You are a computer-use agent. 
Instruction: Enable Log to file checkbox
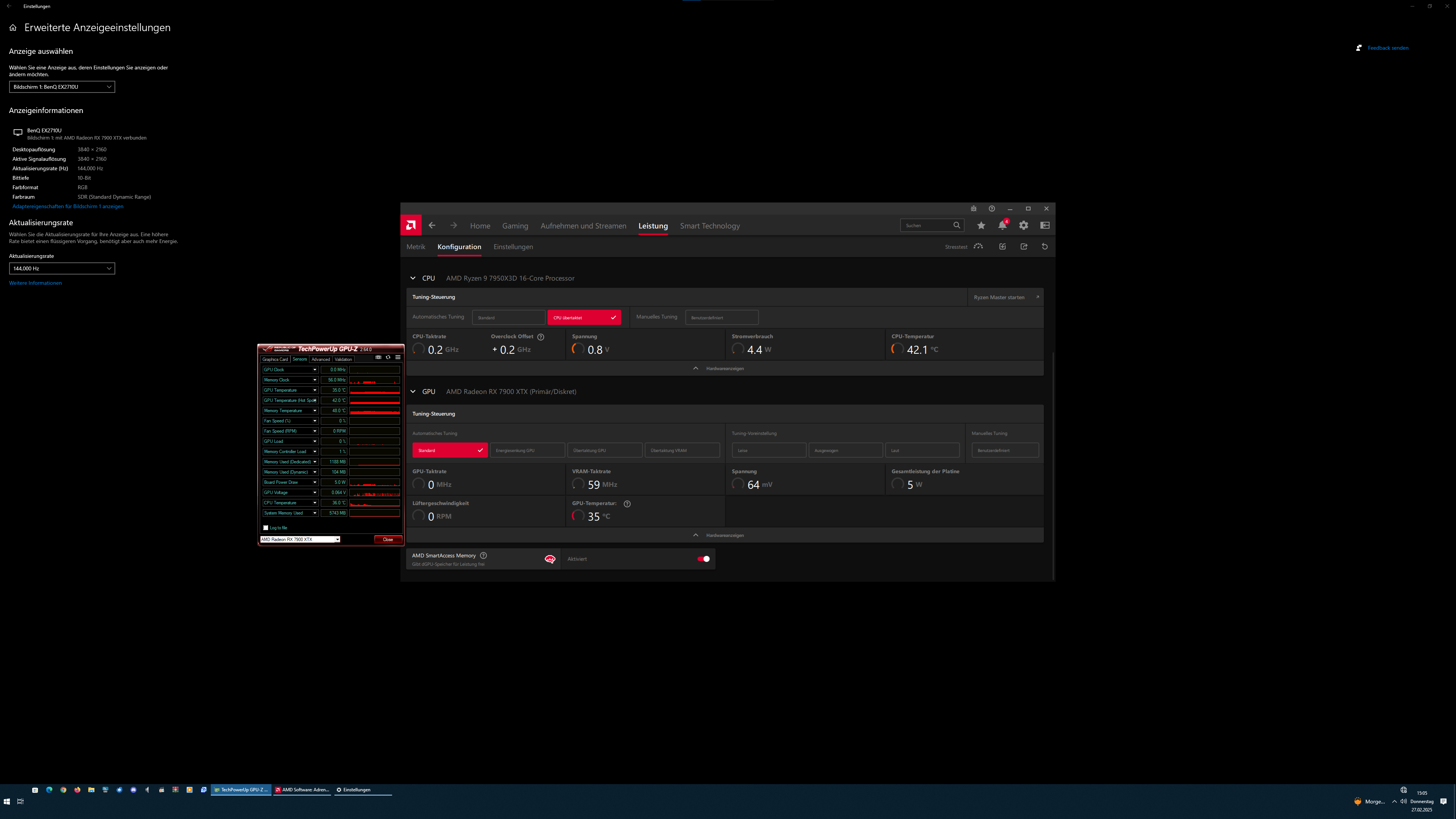[266, 528]
